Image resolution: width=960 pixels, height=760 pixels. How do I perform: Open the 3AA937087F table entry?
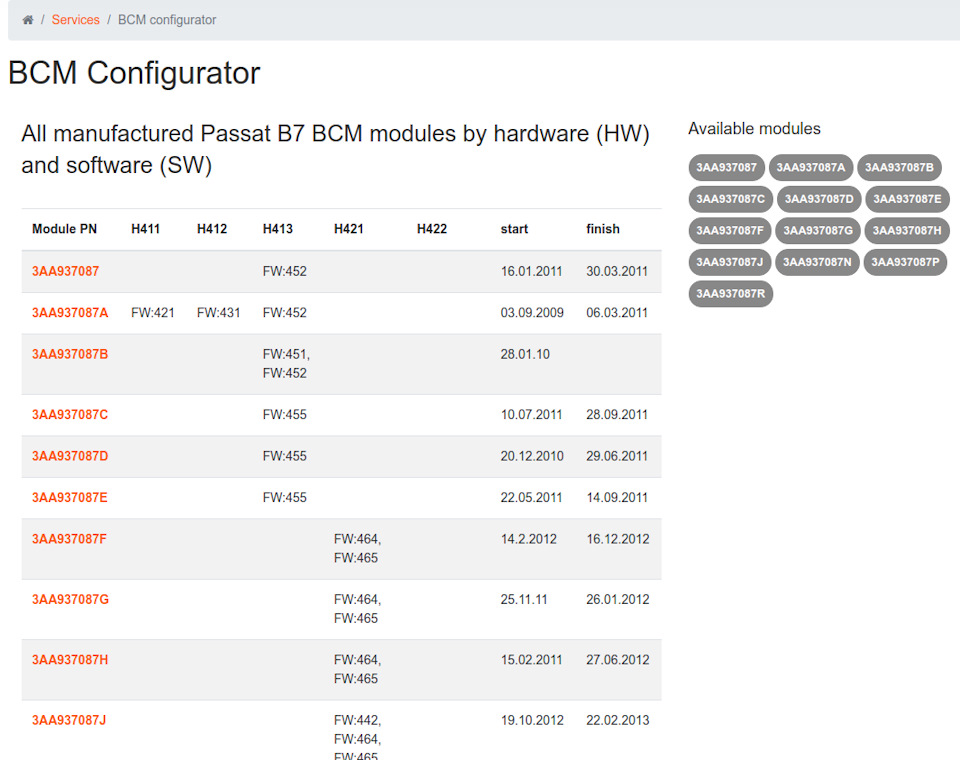69,539
